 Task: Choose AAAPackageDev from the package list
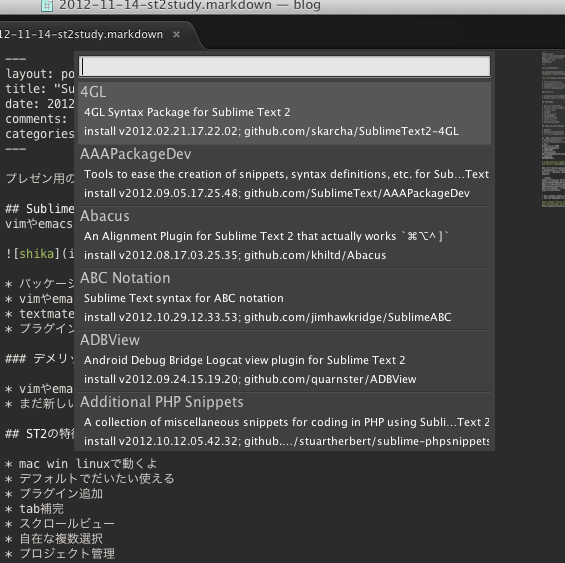point(284,175)
